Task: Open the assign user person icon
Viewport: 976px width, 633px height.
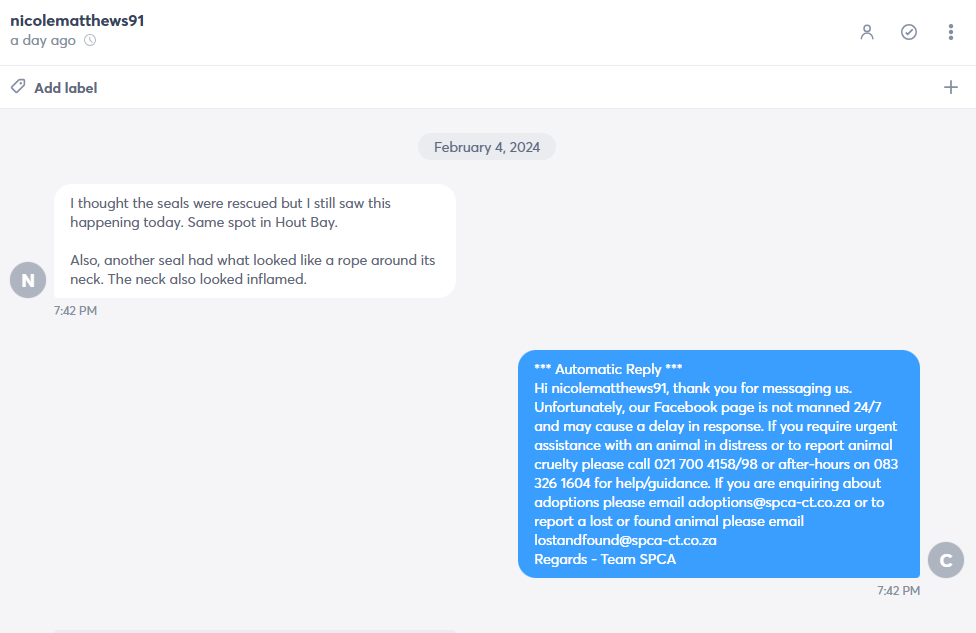Action: coord(866,32)
